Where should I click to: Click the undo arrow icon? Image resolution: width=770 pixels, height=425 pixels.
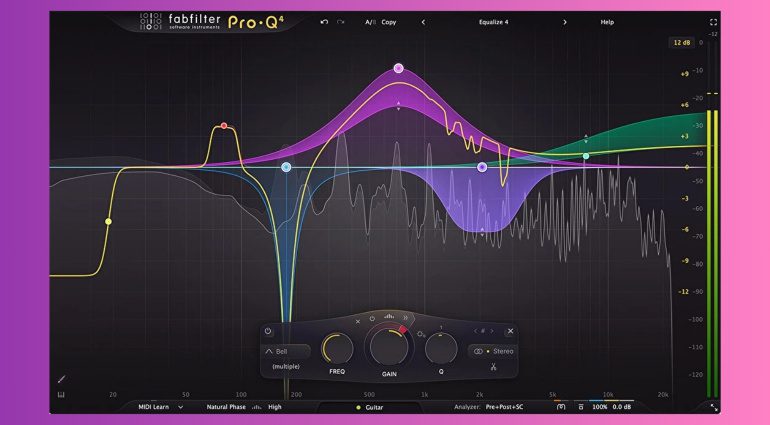pyautogui.click(x=324, y=21)
